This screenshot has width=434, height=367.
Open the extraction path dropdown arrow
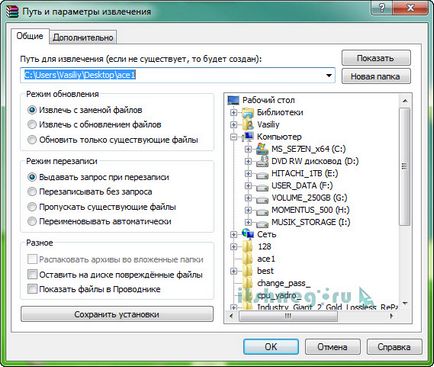329,75
